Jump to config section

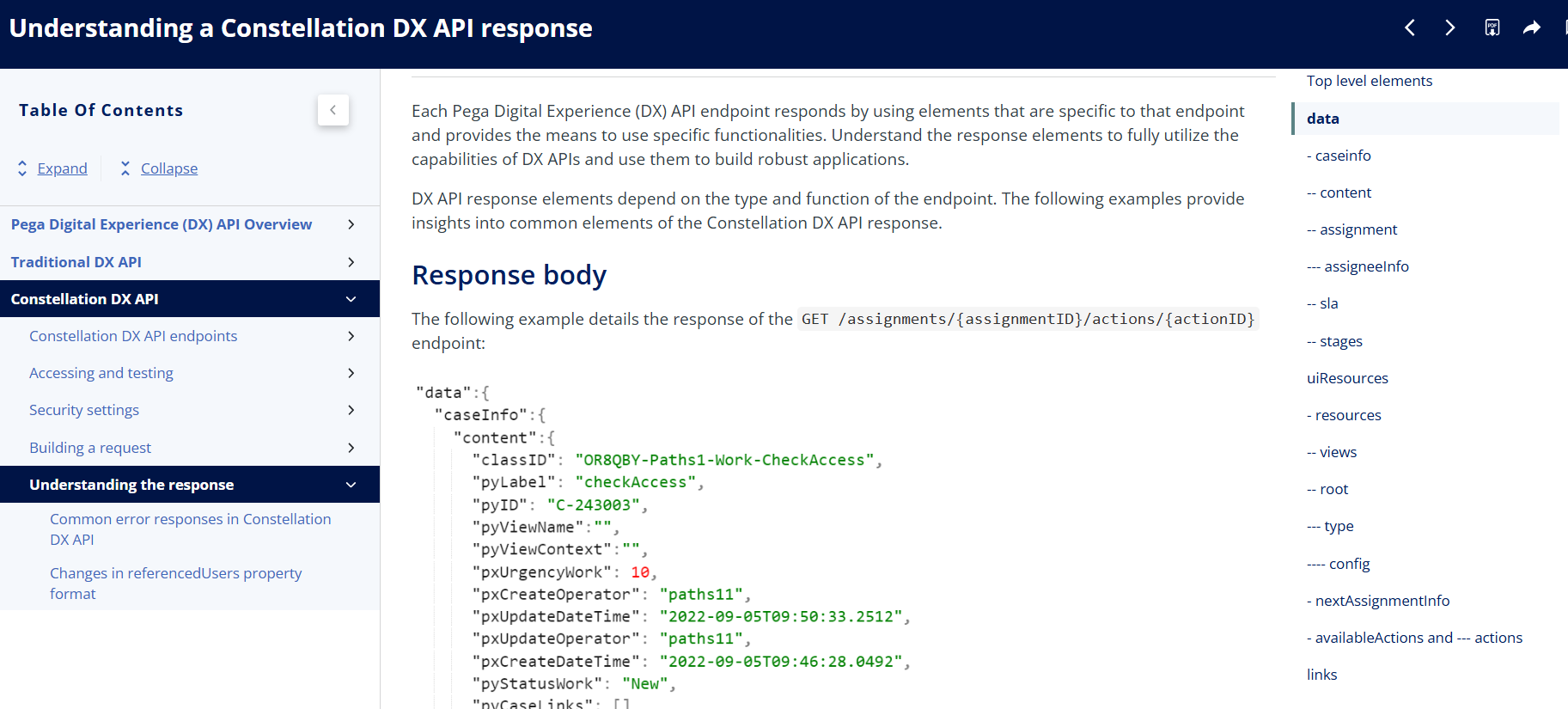(1338, 564)
